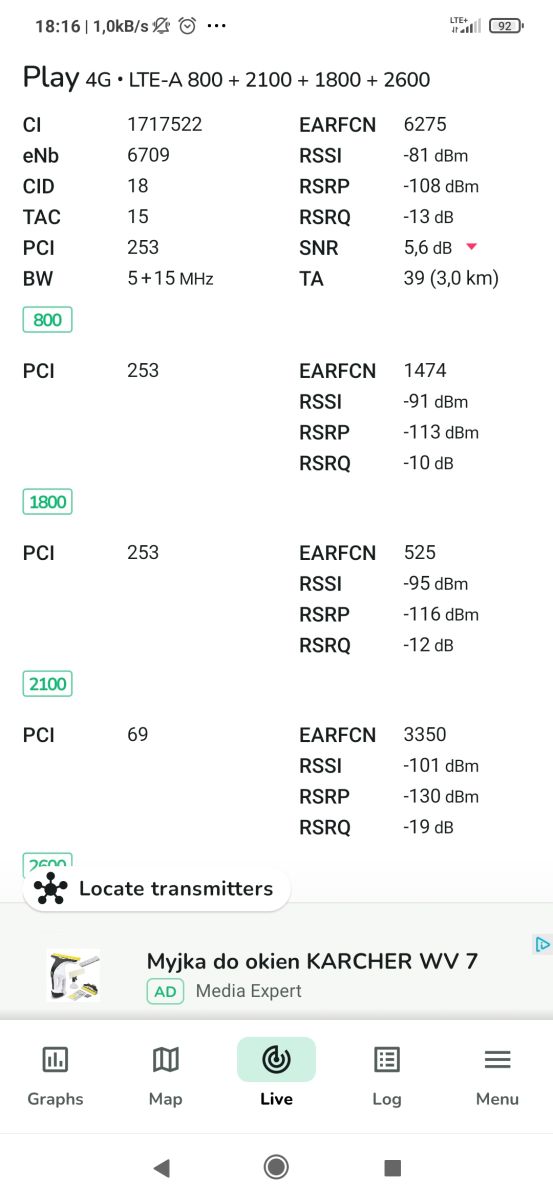
Task: Tap the Android recent apps square
Action: pyautogui.click(x=392, y=1167)
